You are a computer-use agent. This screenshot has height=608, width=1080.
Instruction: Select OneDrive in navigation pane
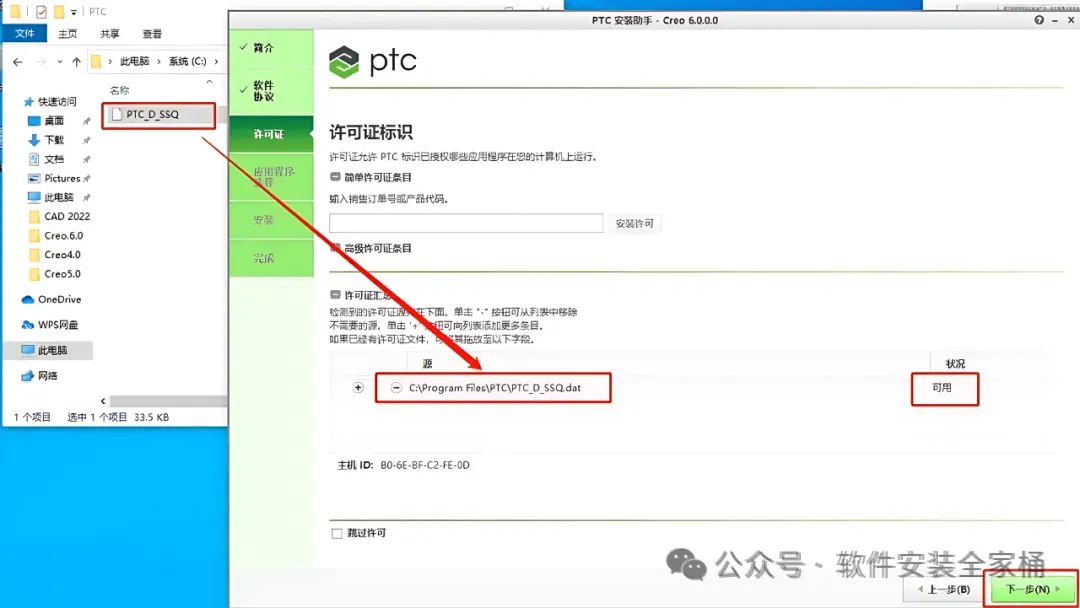click(x=52, y=300)
